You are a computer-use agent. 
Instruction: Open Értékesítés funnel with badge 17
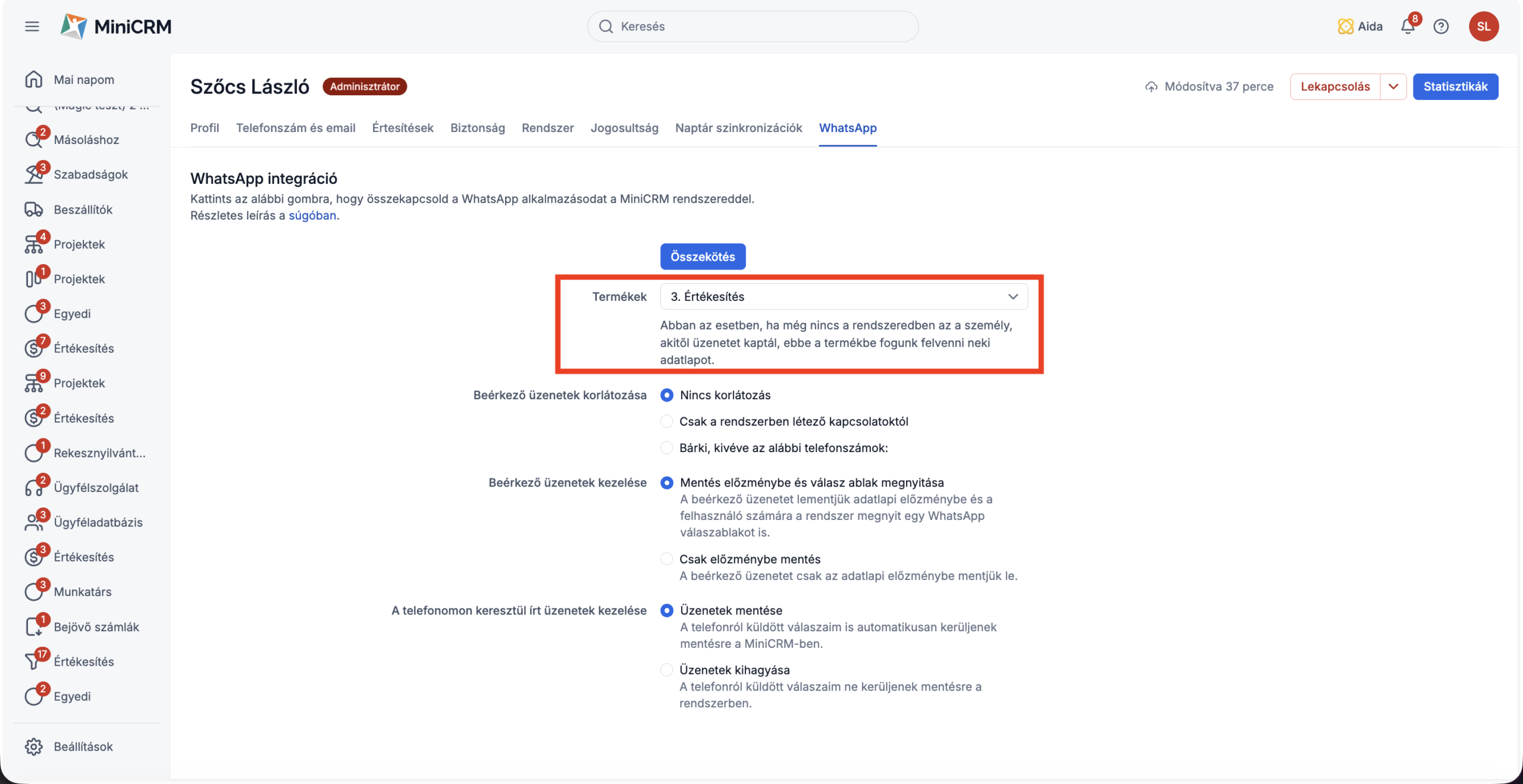pos(34,661)
